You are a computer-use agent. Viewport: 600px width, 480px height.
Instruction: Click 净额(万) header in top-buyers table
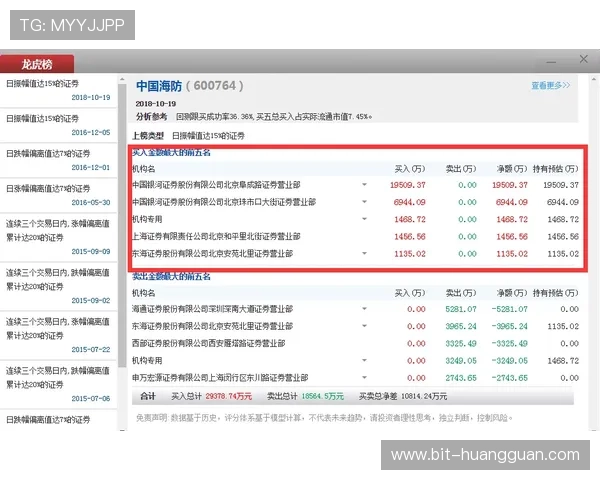512,169
